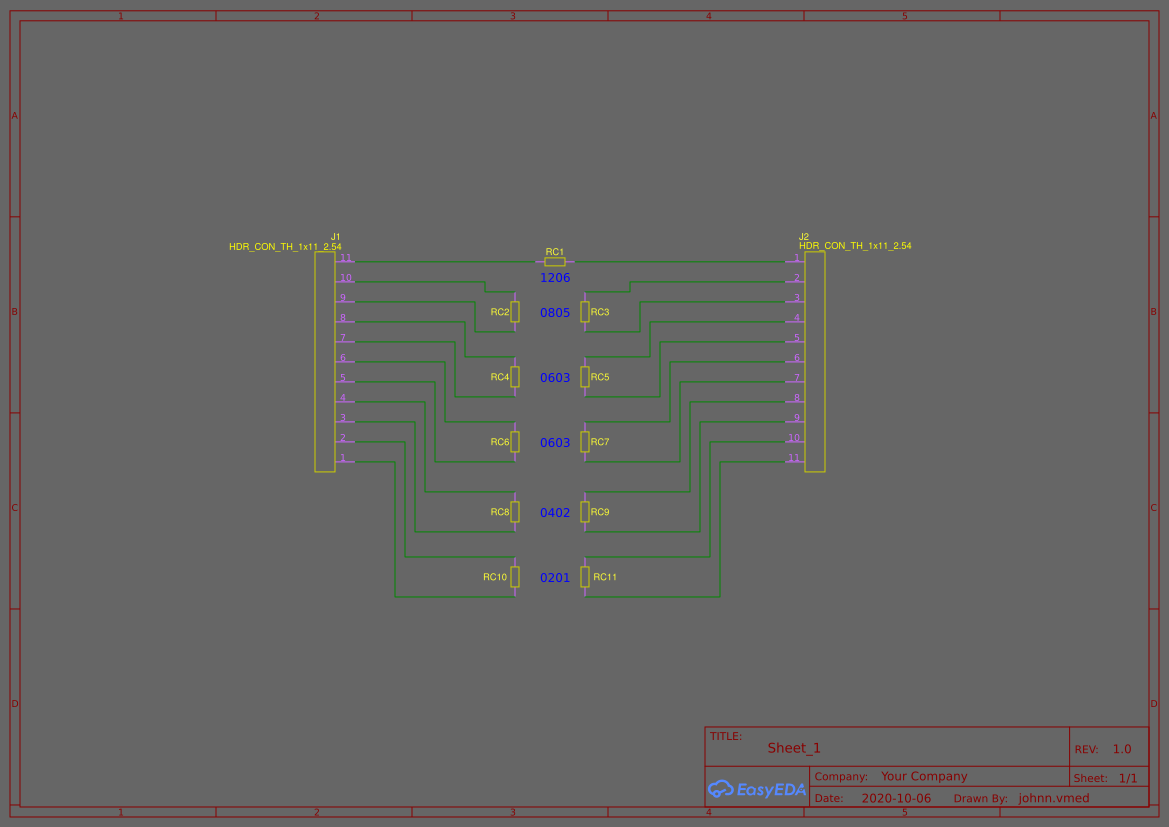Click the RC6 resistor symbol
This screenshot has width=1169, height=827.
click(x=514, y=441)
